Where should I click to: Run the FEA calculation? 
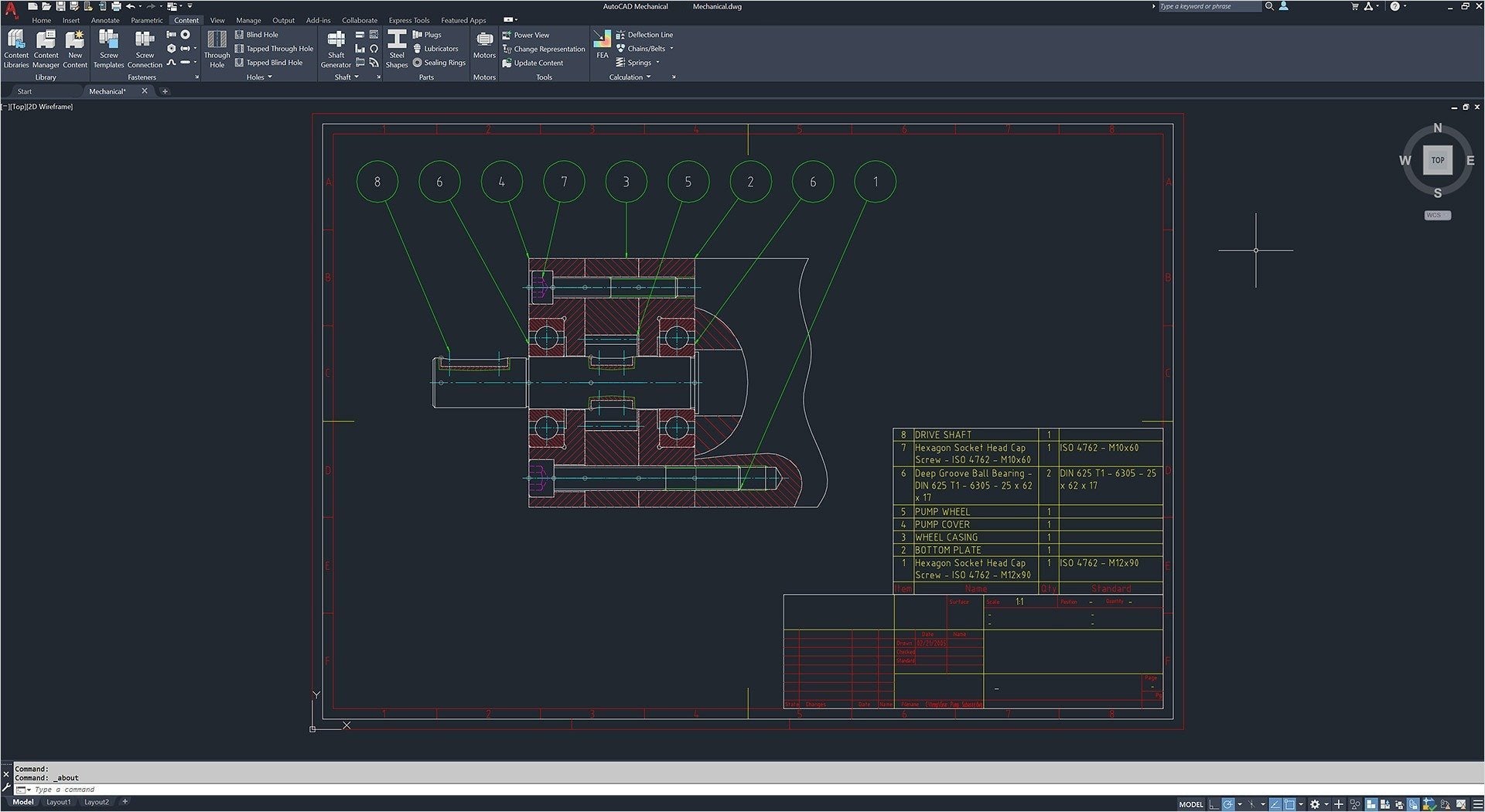click(602, 44)
